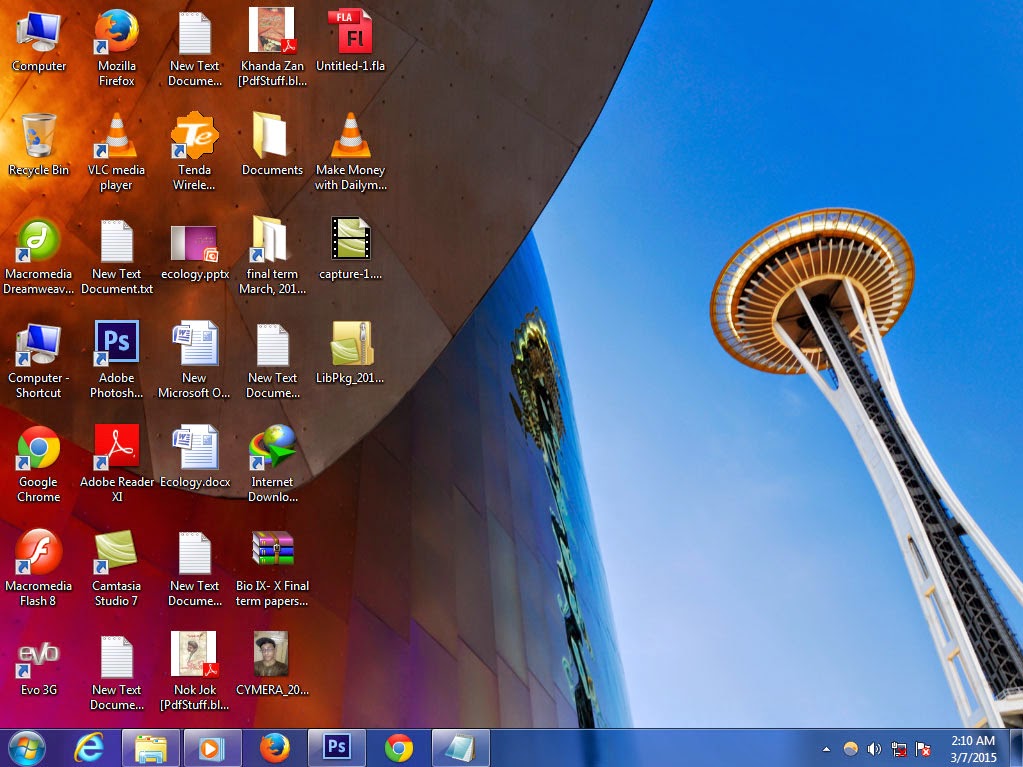Select the Internet Download Manager shortcut
This screenshot has height=767, width=1023.
(x=272, y=464)
